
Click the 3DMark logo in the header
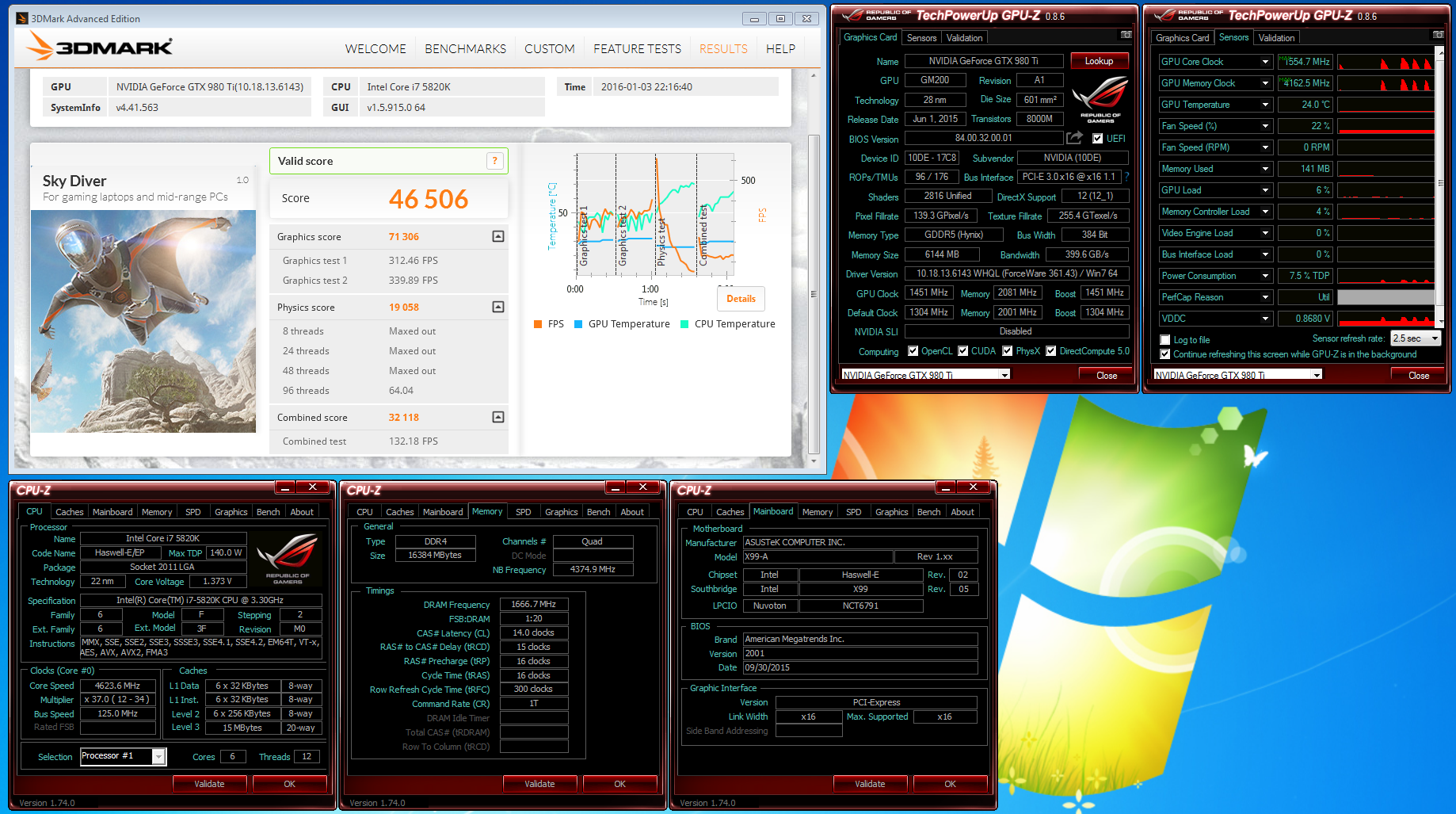(x=99, y=47)
